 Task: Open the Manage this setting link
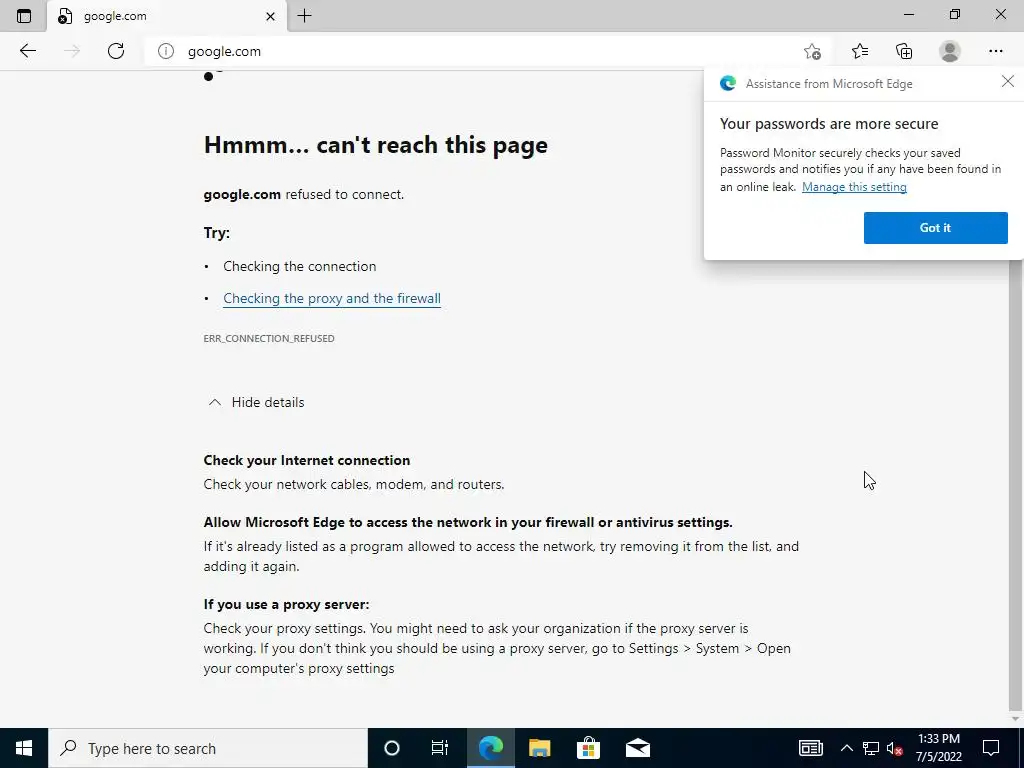[x=854, y=187]
